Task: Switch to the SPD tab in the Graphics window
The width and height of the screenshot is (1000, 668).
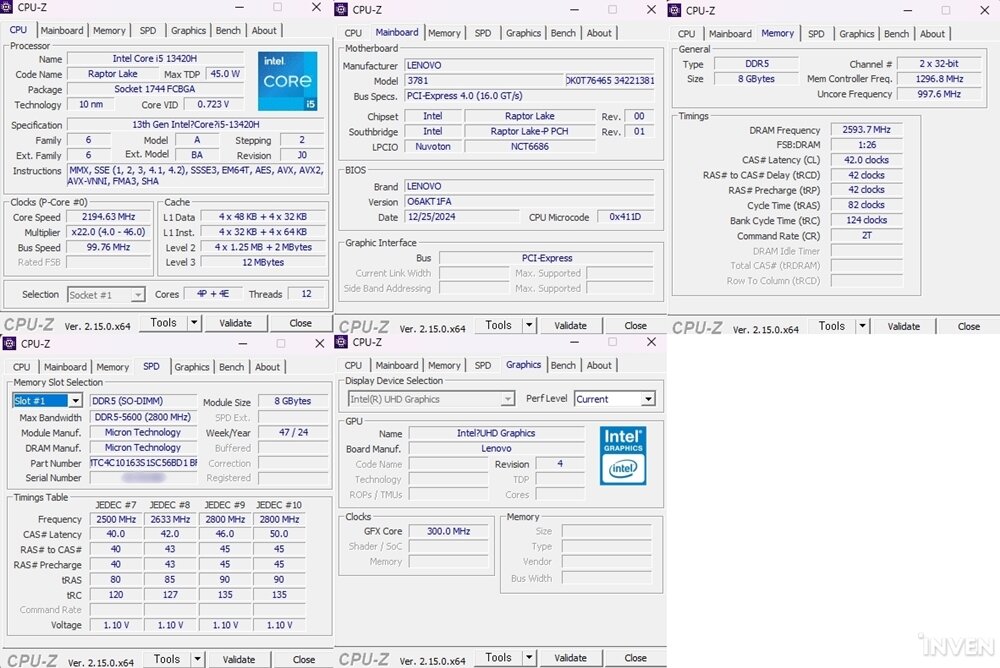Action: 483,366
